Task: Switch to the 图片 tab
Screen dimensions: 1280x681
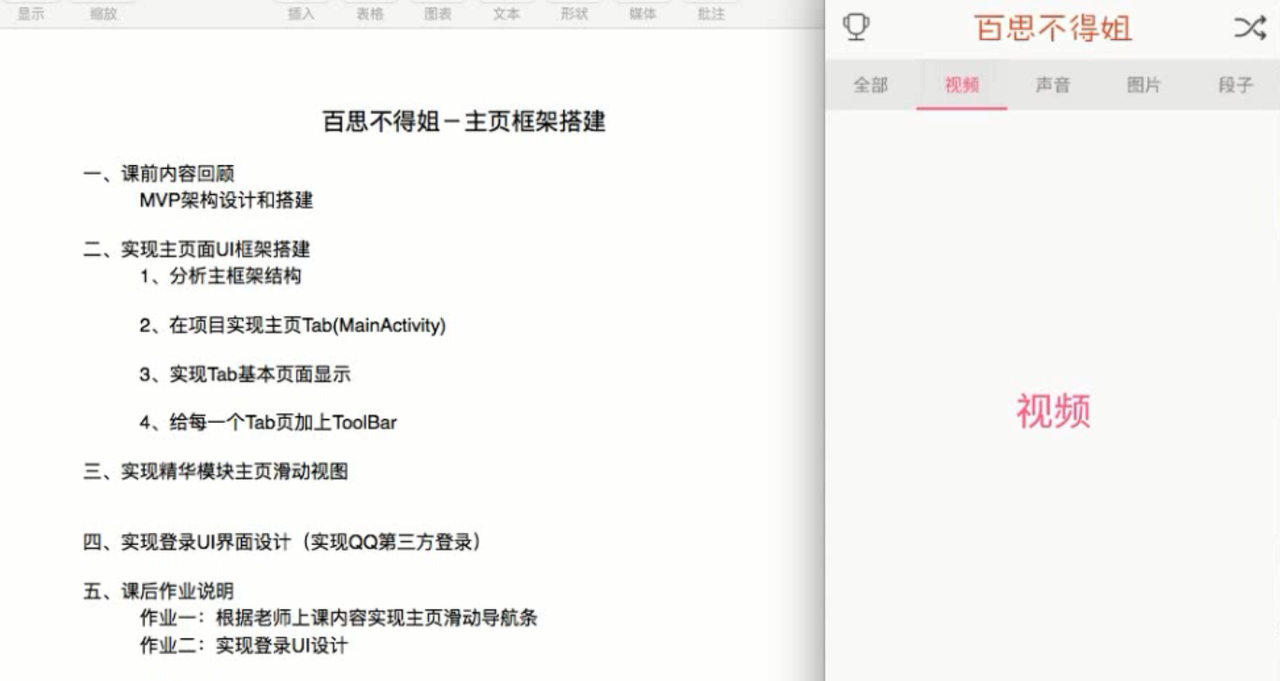Action: [1143, 85]
